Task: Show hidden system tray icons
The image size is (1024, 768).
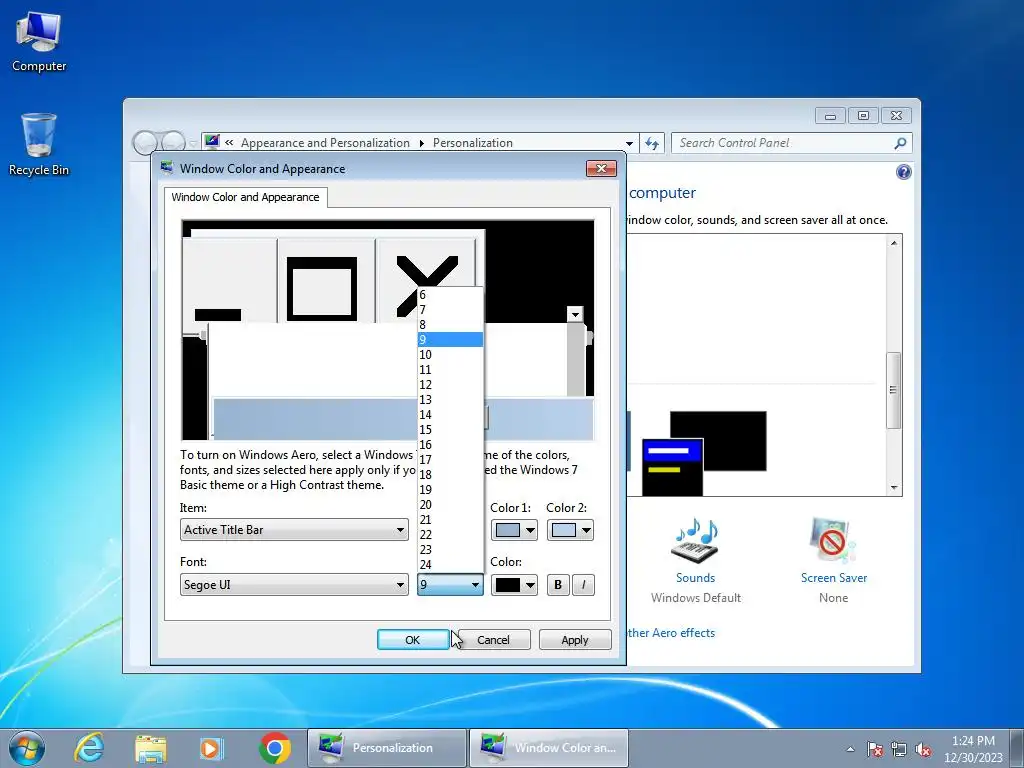Action: (x=850, y=749)
